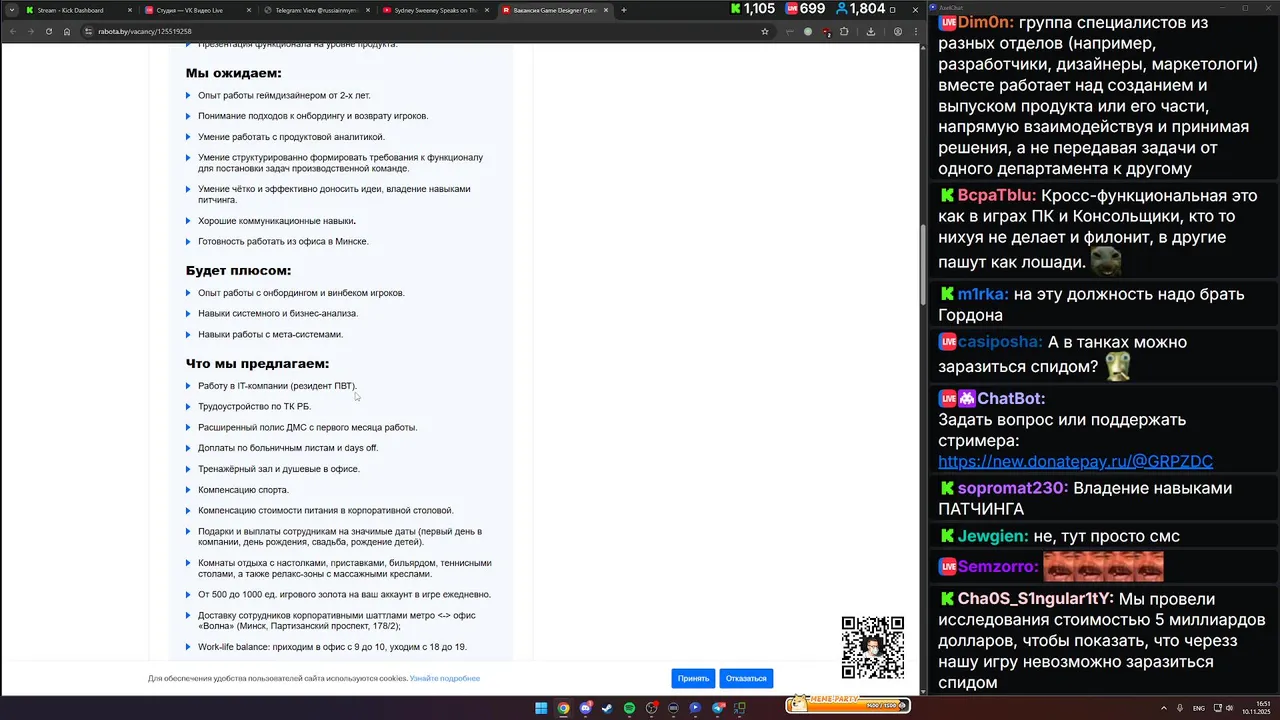Click the microphone tray icon

(x=1180, y=708)
